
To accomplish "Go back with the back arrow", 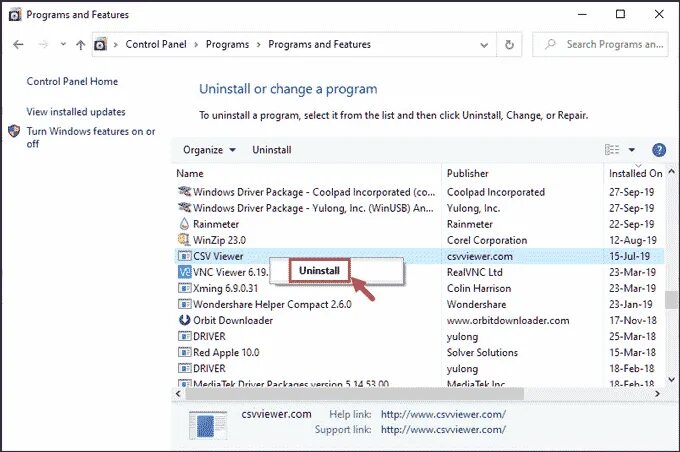I will 18,44.
